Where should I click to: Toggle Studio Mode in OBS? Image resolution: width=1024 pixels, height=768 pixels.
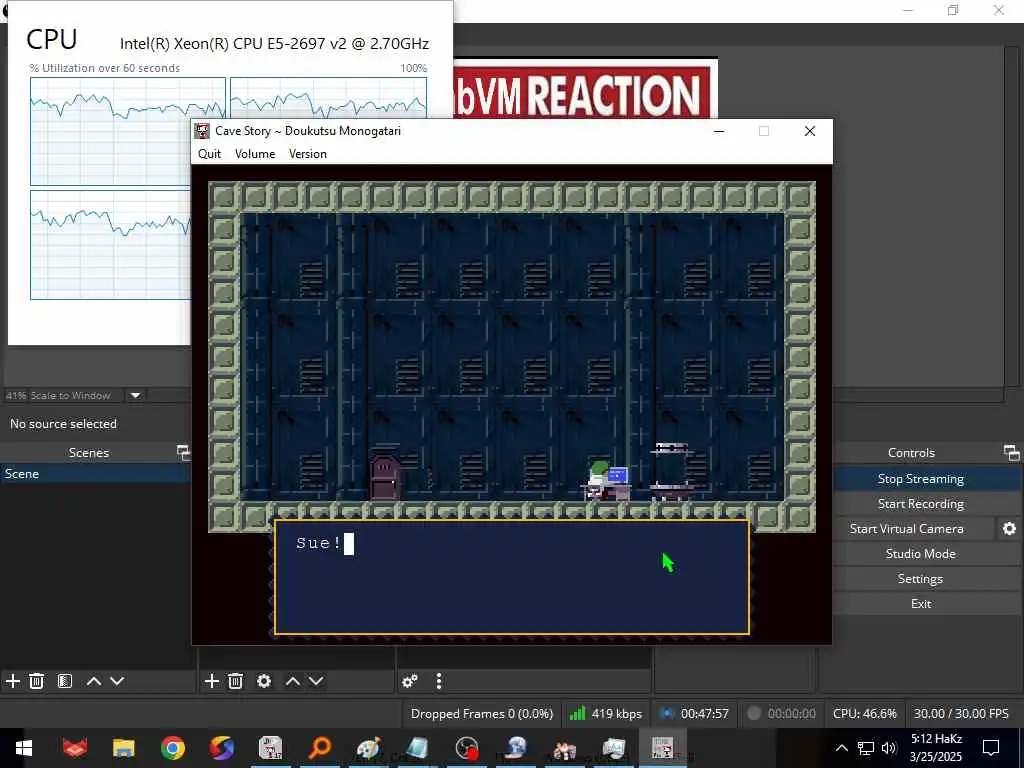[x=921, y=553]
